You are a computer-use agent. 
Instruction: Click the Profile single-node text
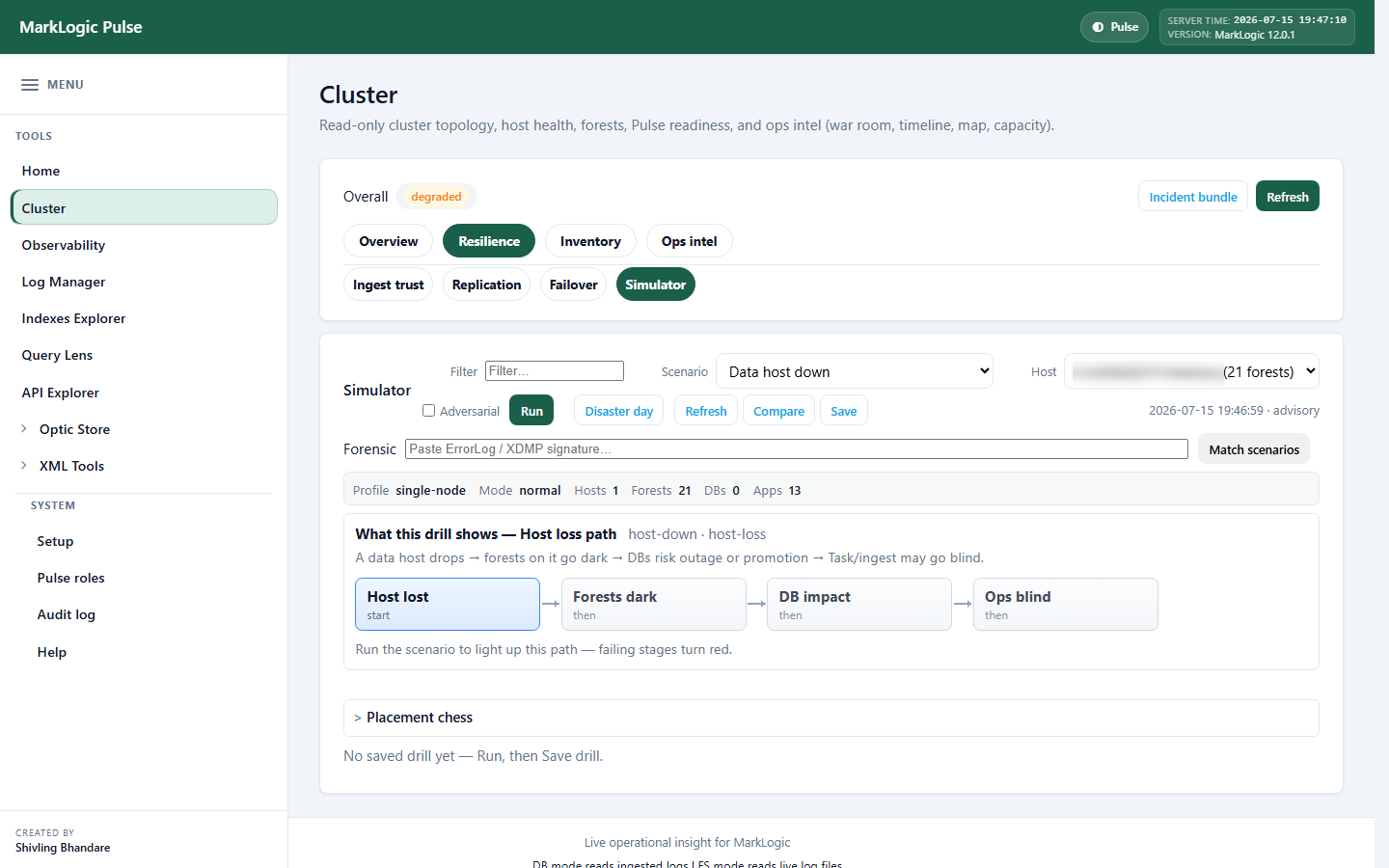pos(409,490)
